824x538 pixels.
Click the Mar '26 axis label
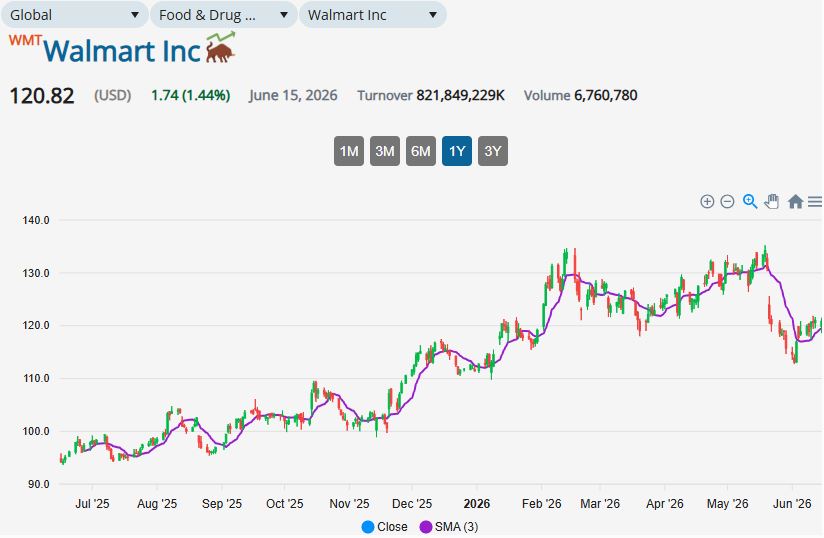pos(600,504)
